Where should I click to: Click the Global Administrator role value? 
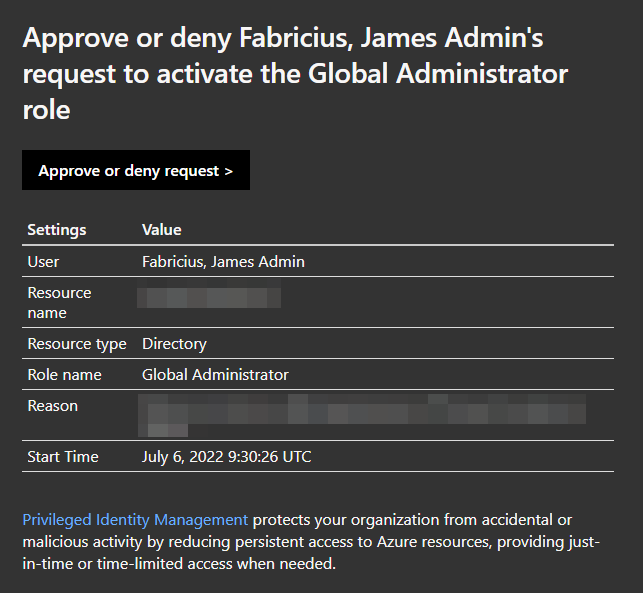[215, 375]
